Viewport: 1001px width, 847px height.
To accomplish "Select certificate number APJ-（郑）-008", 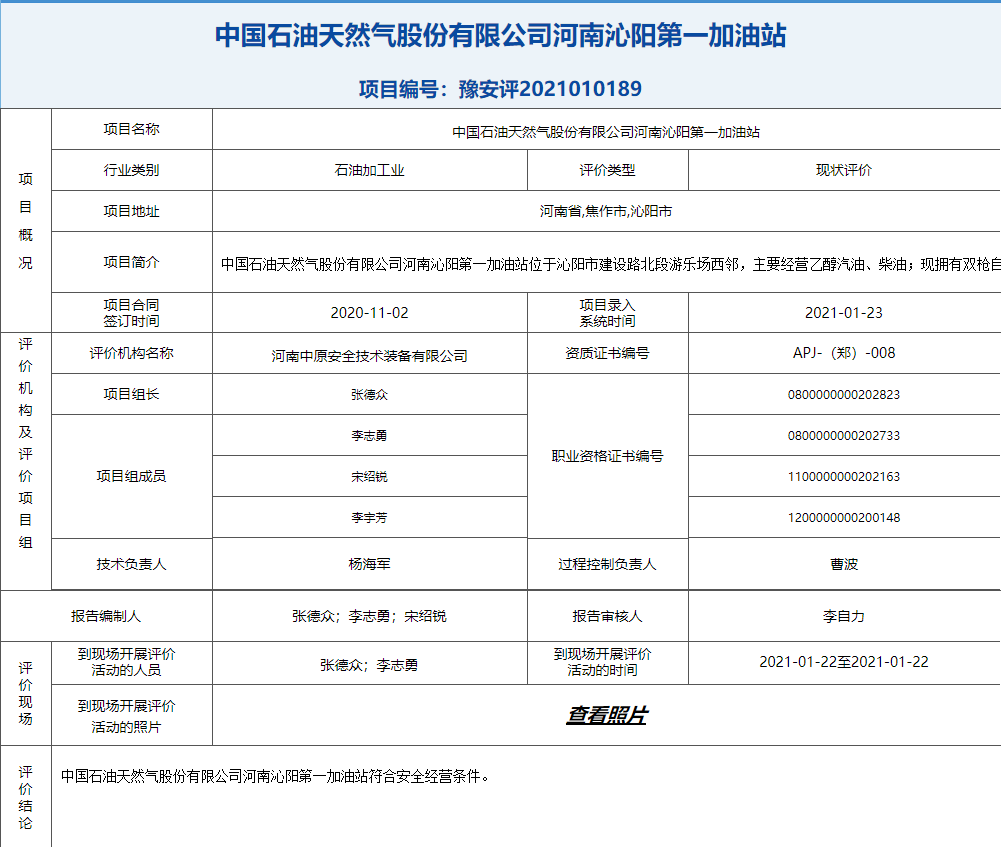I will (844, 353).
